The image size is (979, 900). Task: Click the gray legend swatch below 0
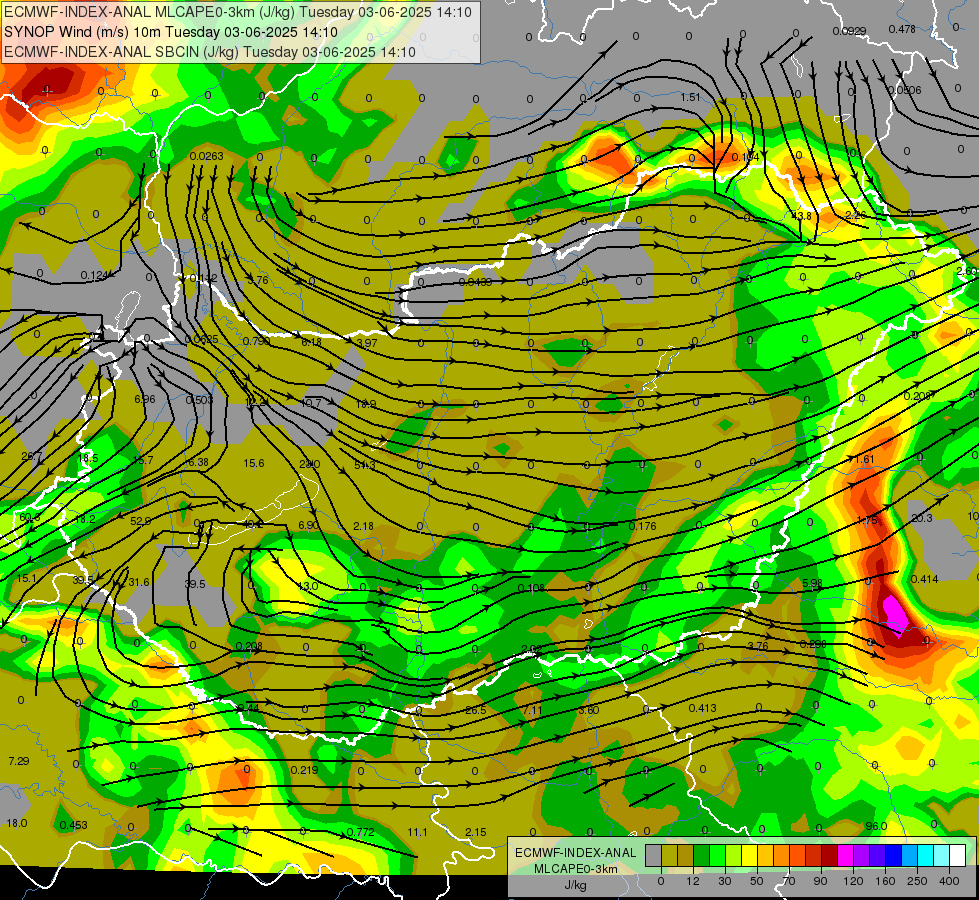653,856
